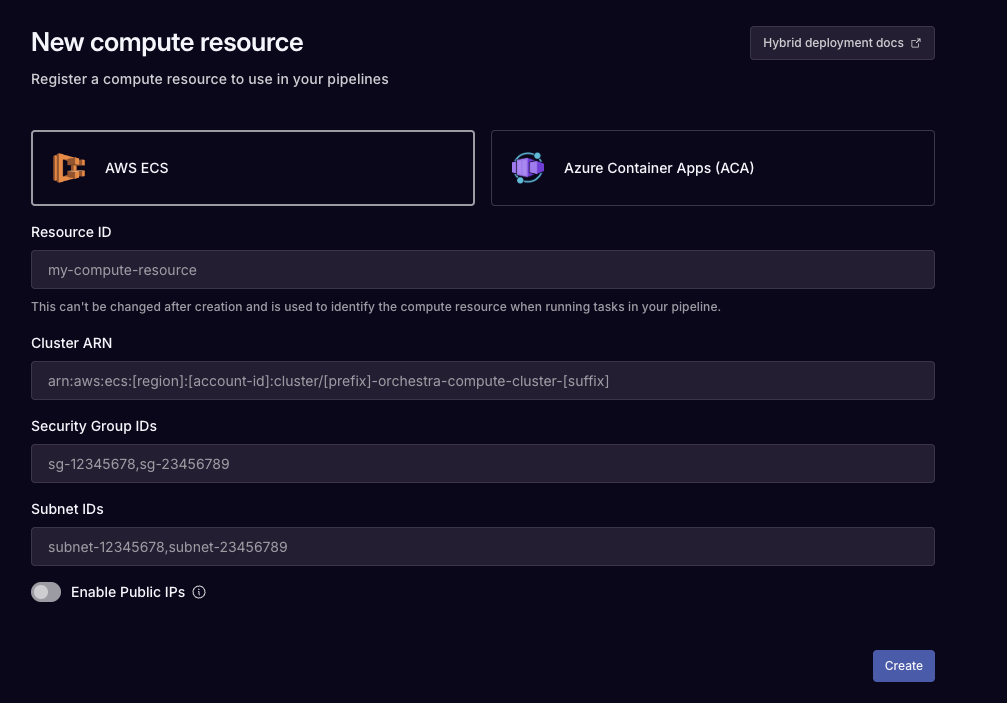
Task: Open the Hybrid deployment docs
Action: [841, 42]
